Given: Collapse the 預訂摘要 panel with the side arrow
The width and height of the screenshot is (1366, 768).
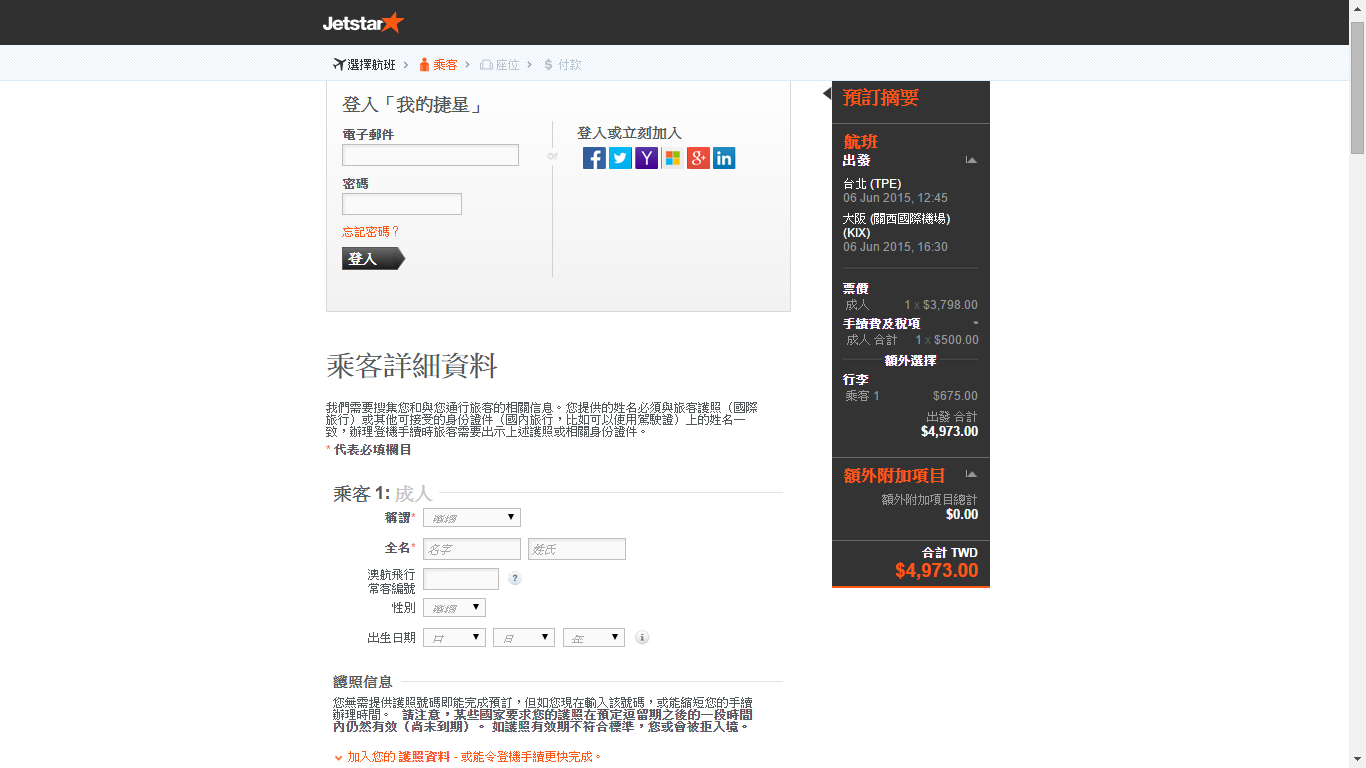Looking at the screenshot, I should [827, 93].
